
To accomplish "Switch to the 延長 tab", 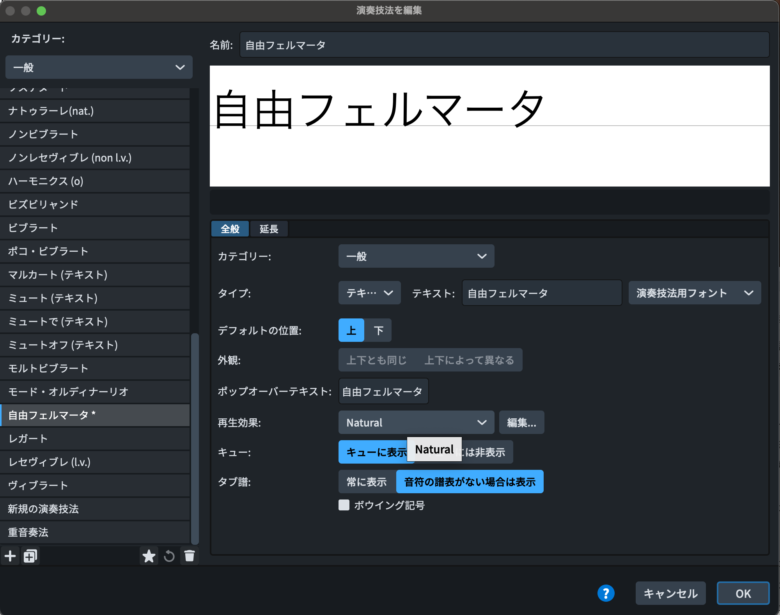I will (269, 229).
